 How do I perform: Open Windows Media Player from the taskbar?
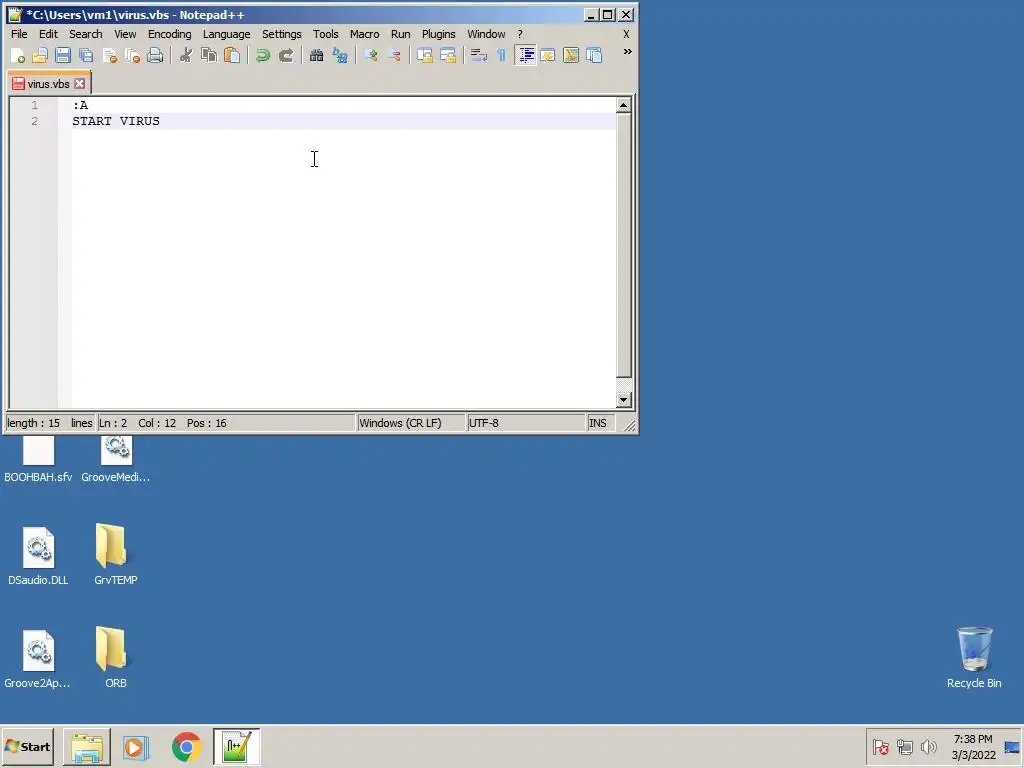pyautogui.click(x=136, y=746)
